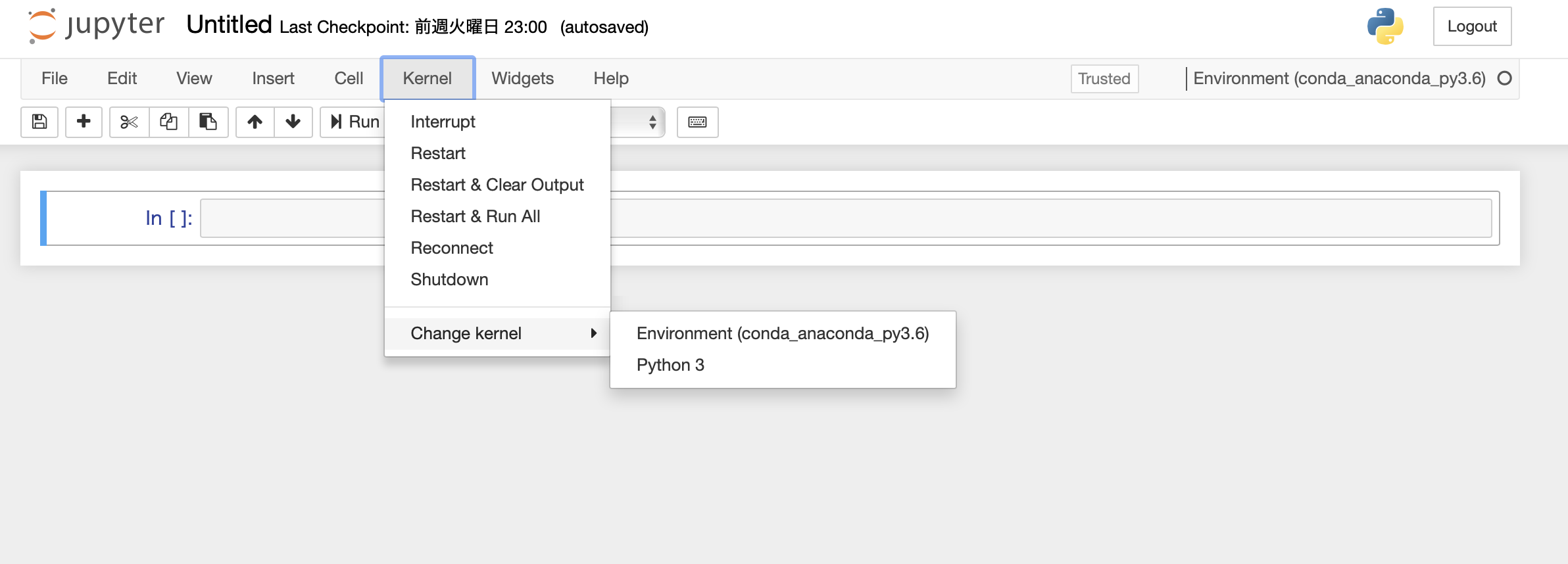Open the Edit menu
The width and height of the screenshot is (1568, 564).
(122, 79)
